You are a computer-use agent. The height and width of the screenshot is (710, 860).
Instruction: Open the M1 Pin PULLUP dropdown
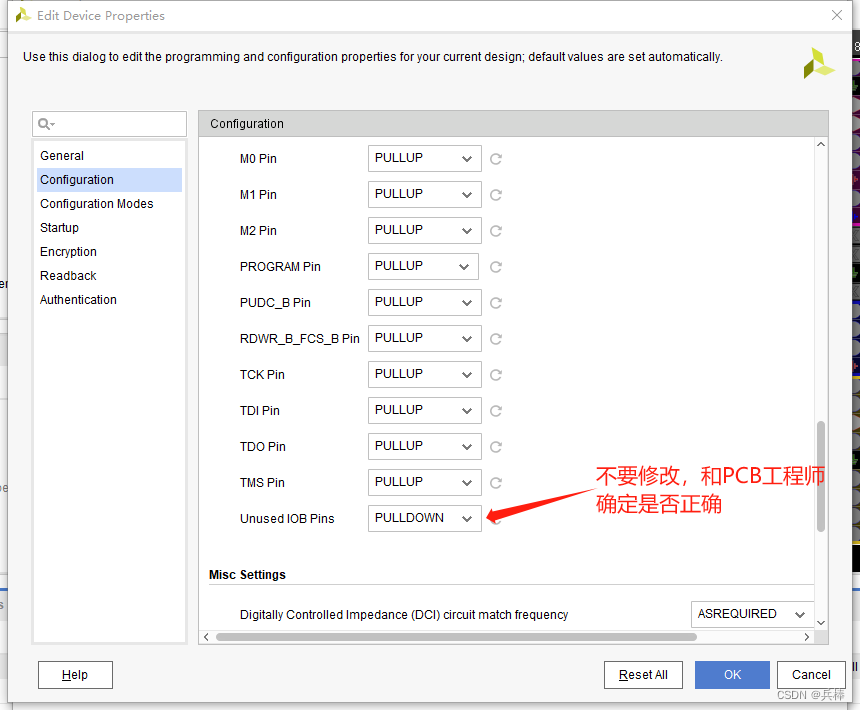425,195
